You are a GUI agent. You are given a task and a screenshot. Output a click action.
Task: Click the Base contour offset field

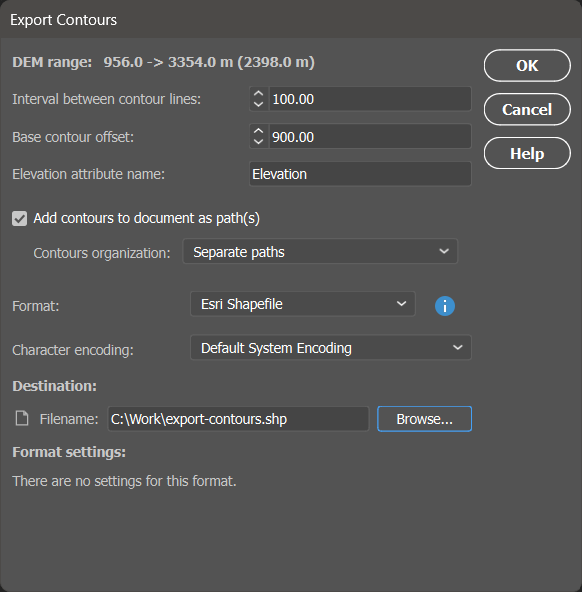tap(370, 137)
